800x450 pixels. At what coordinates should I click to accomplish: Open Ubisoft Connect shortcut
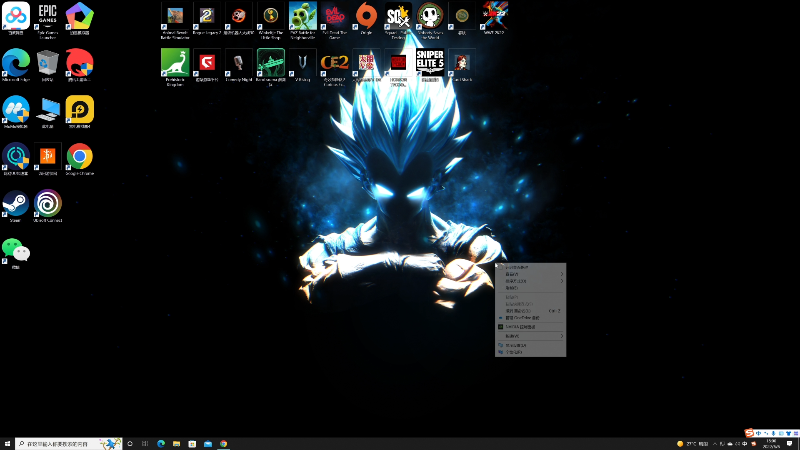point(47,206)
